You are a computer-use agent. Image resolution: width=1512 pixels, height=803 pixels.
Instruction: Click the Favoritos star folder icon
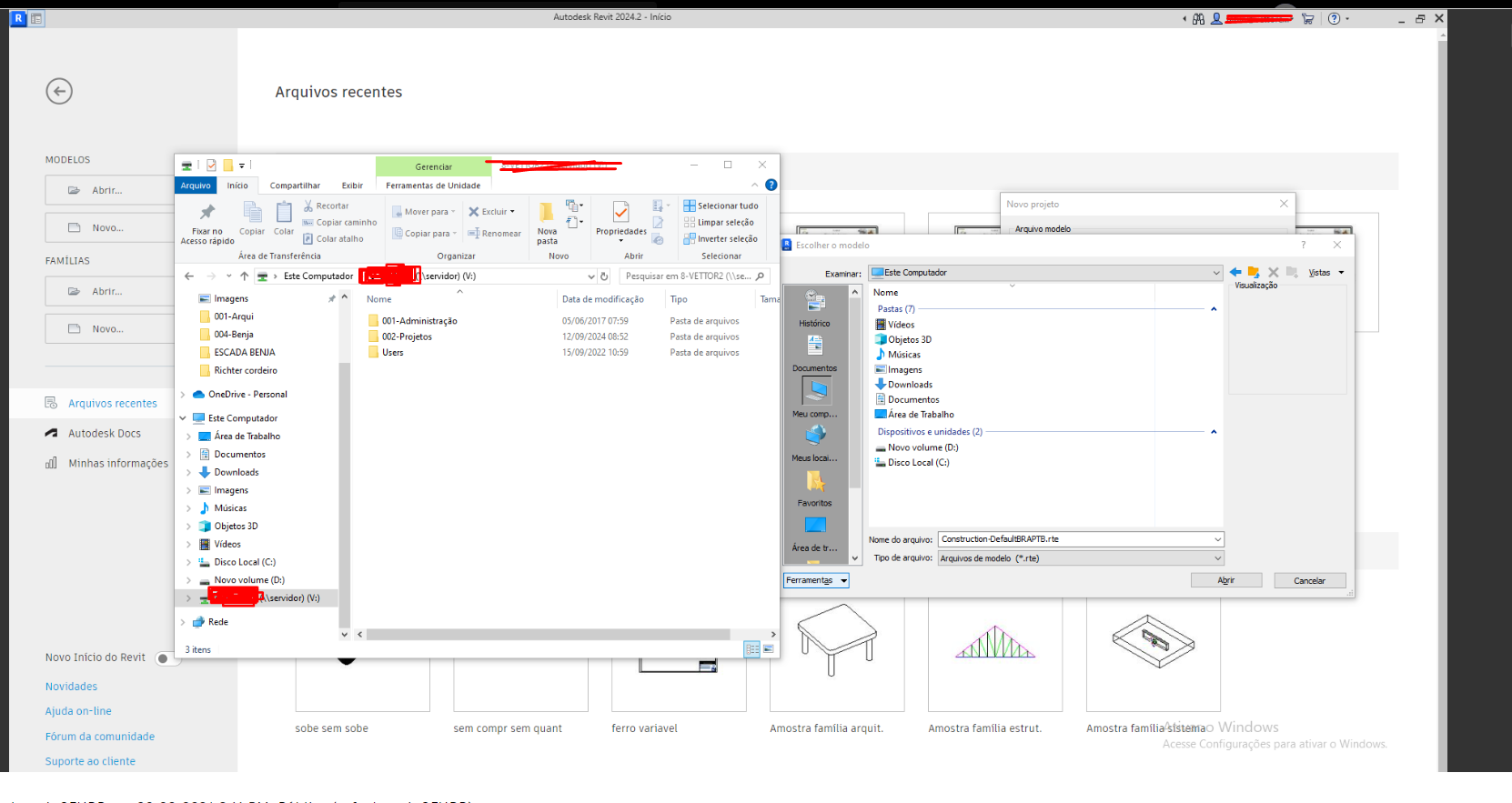(x=814, y=481)
